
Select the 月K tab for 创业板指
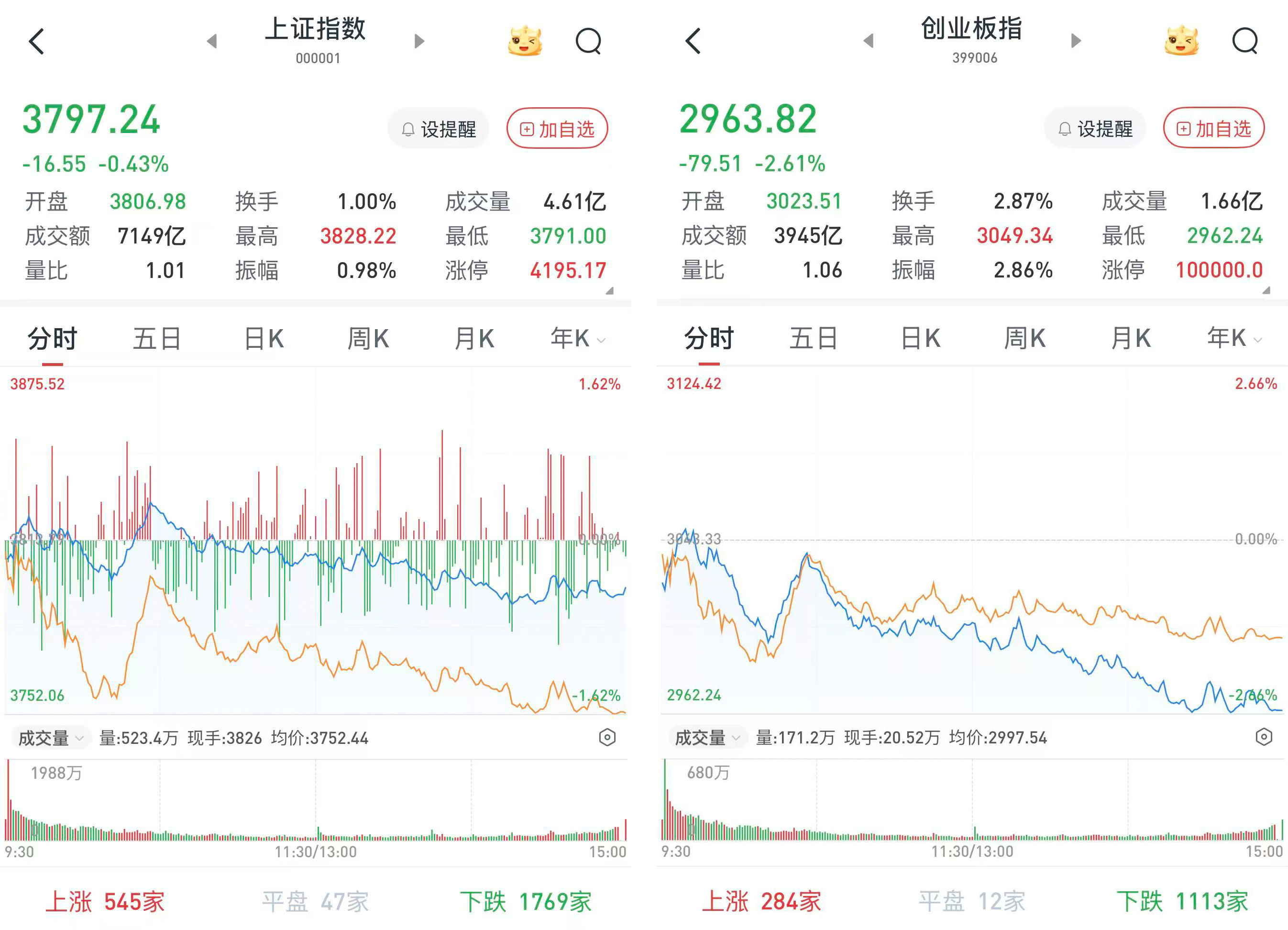[1131, 338]
